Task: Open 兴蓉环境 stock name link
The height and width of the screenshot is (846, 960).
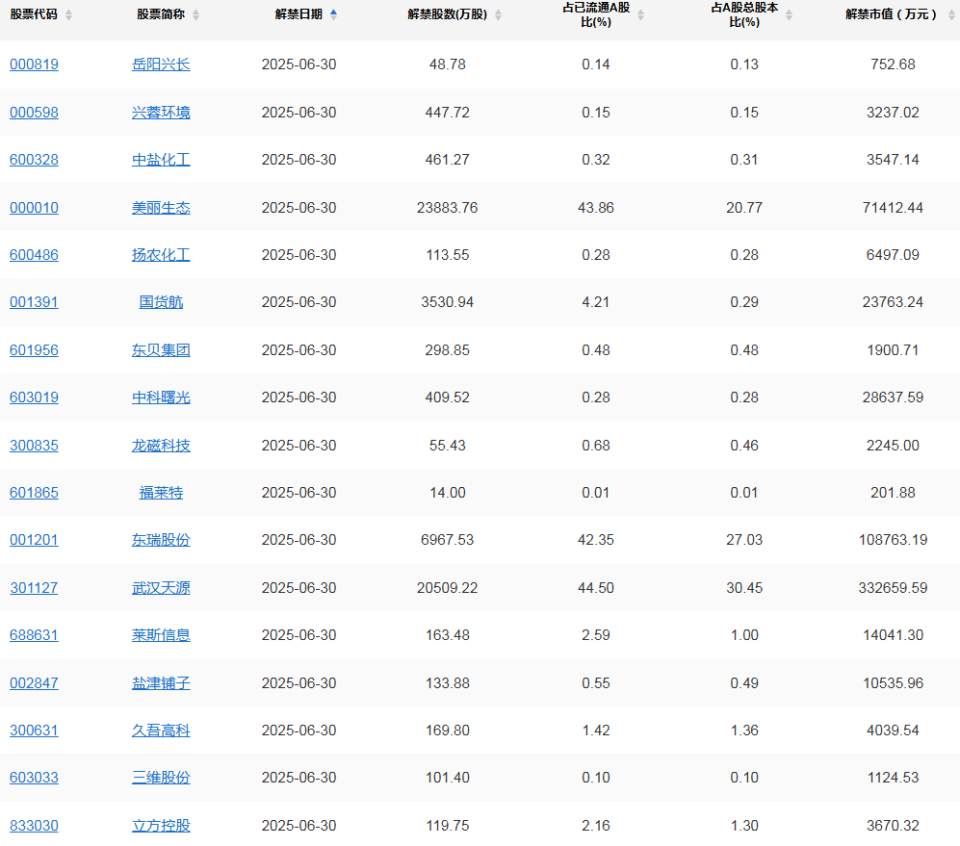Action: 161,113
